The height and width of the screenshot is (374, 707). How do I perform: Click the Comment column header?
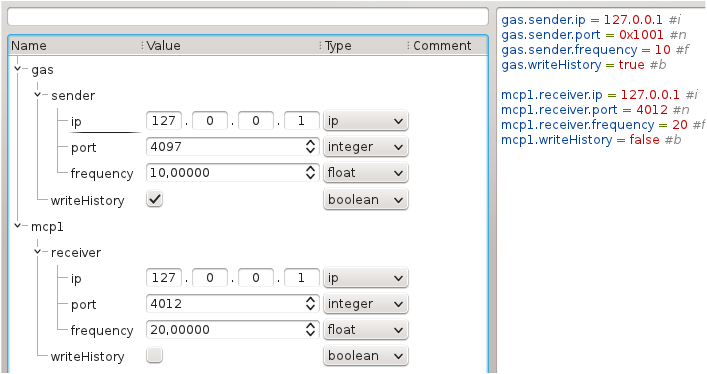pyautogui.click(x=447, y=46)
